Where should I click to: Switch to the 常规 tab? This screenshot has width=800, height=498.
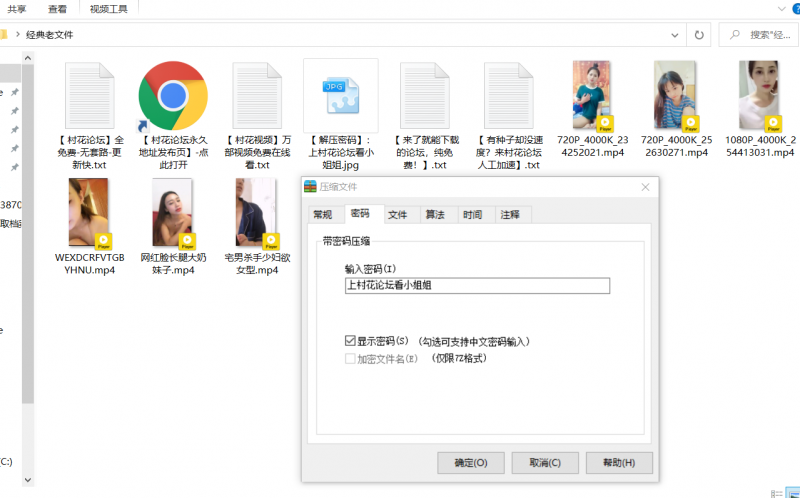[x=322, y=214]
